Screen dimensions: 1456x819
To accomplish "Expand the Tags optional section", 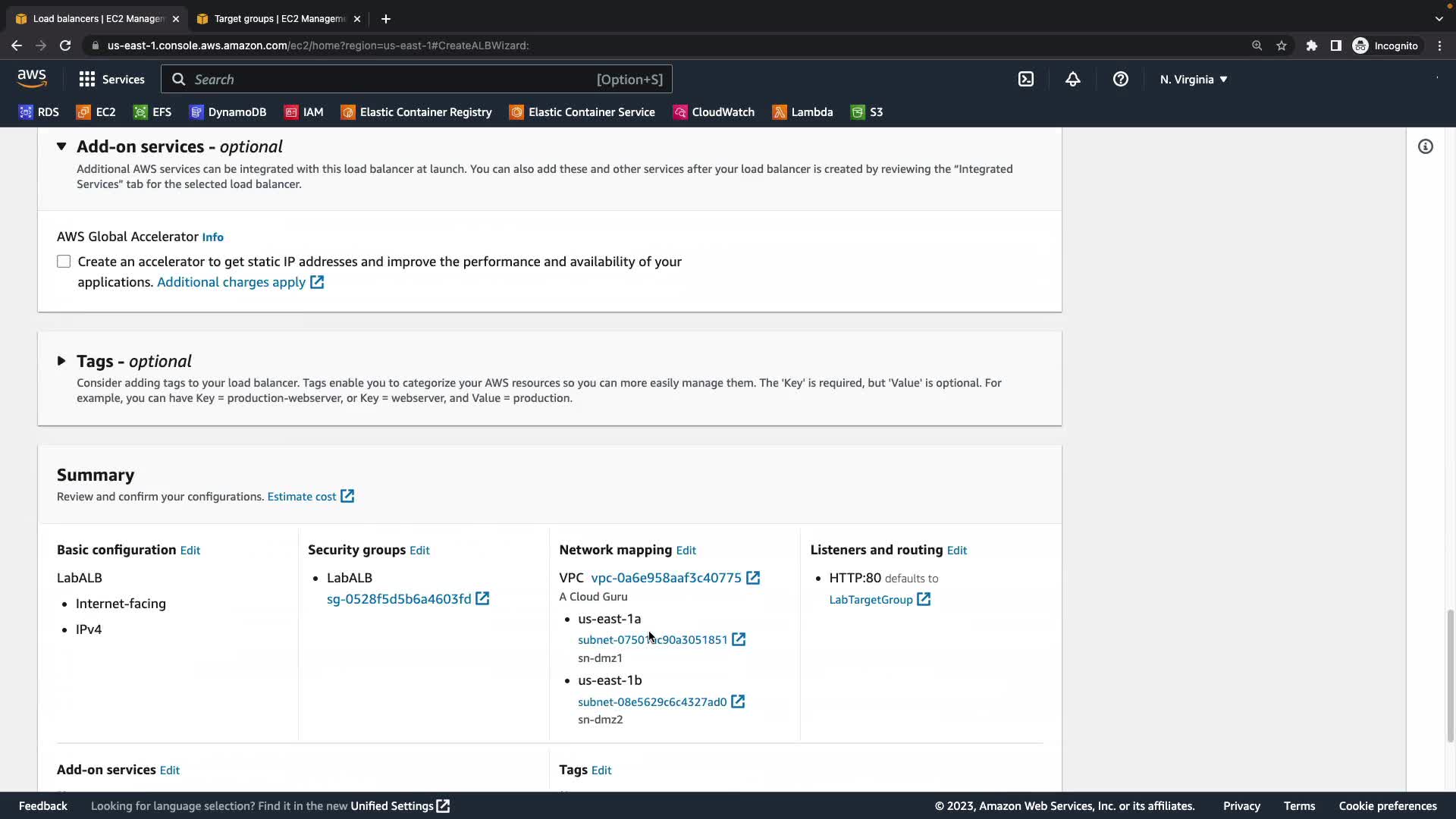I will [61, 361].
